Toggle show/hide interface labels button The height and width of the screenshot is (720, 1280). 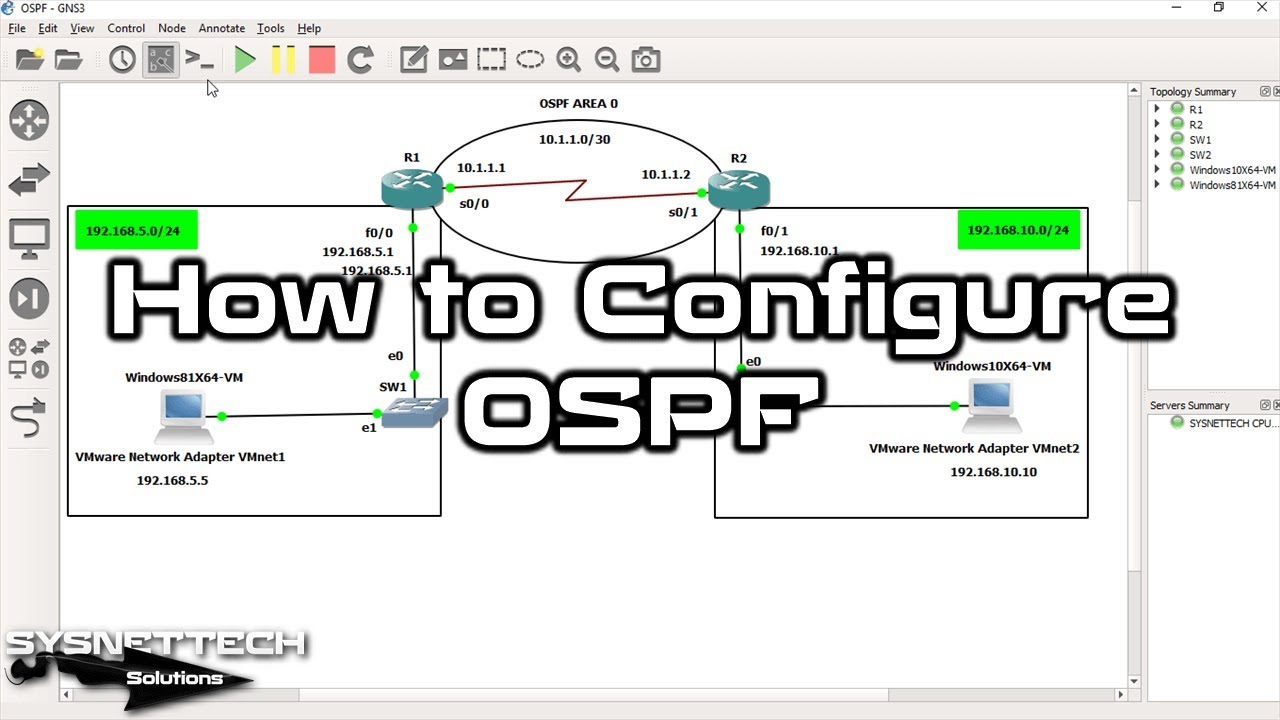160,60
